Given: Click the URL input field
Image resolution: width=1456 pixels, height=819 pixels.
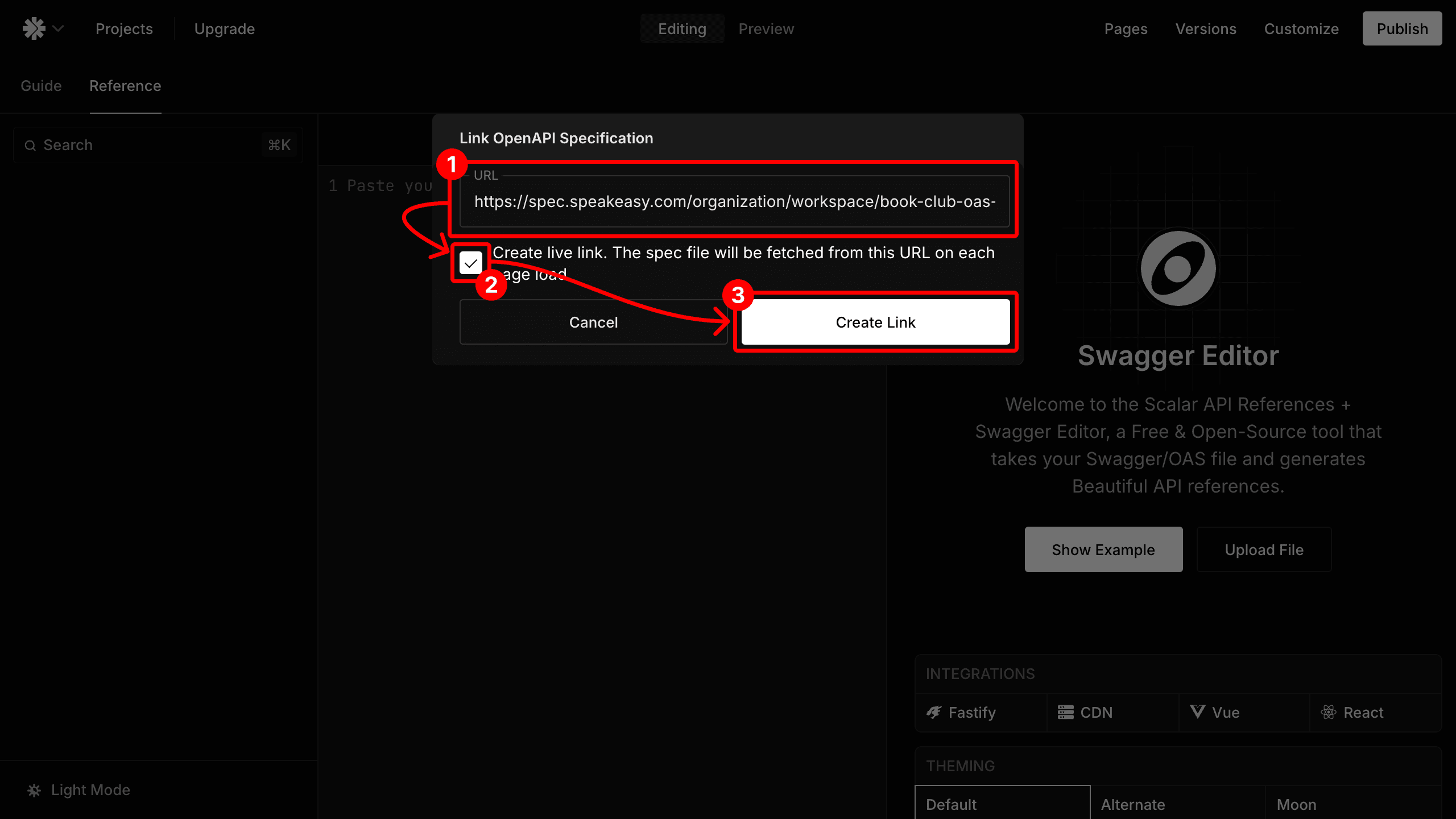Looking at the screenshot, I should coord(735,201).
